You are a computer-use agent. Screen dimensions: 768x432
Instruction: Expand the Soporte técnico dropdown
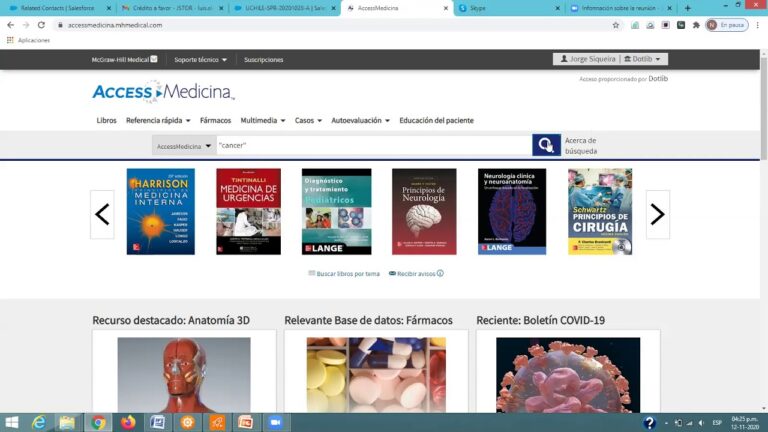coord(200,60)
